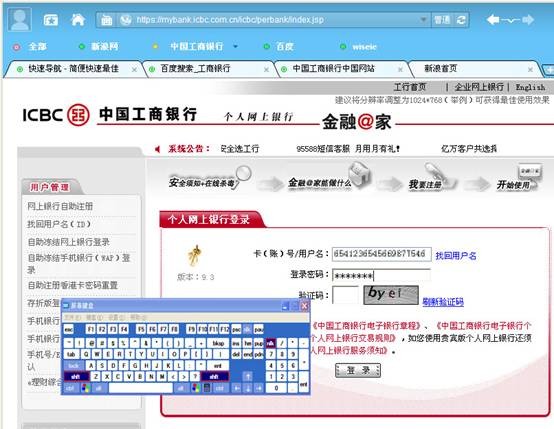Toggle the right shft key

click(214, 377)
